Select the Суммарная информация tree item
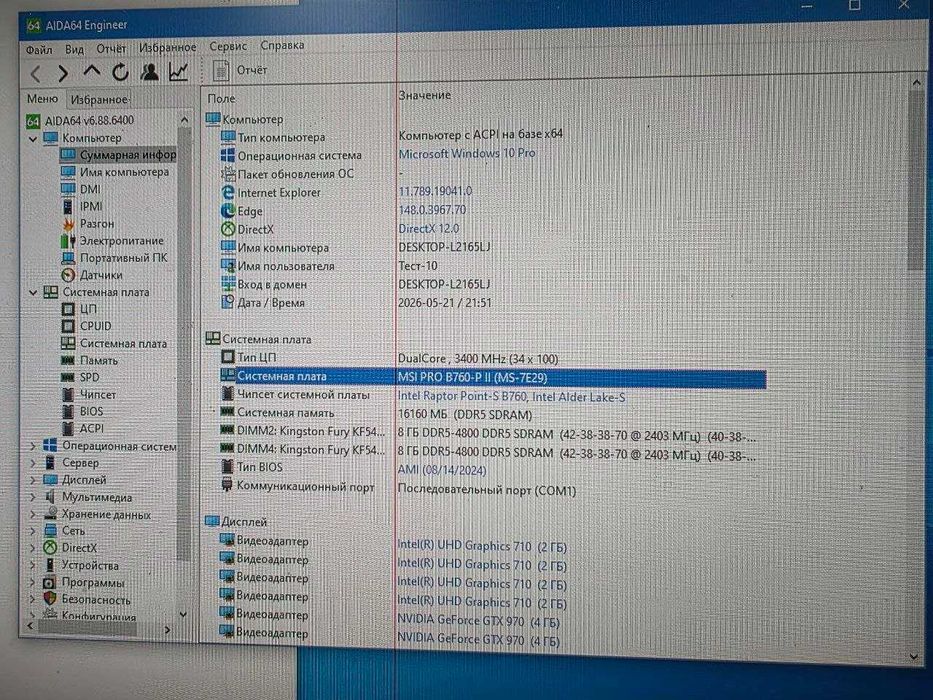Screen dimensions: 933x700 118,155
